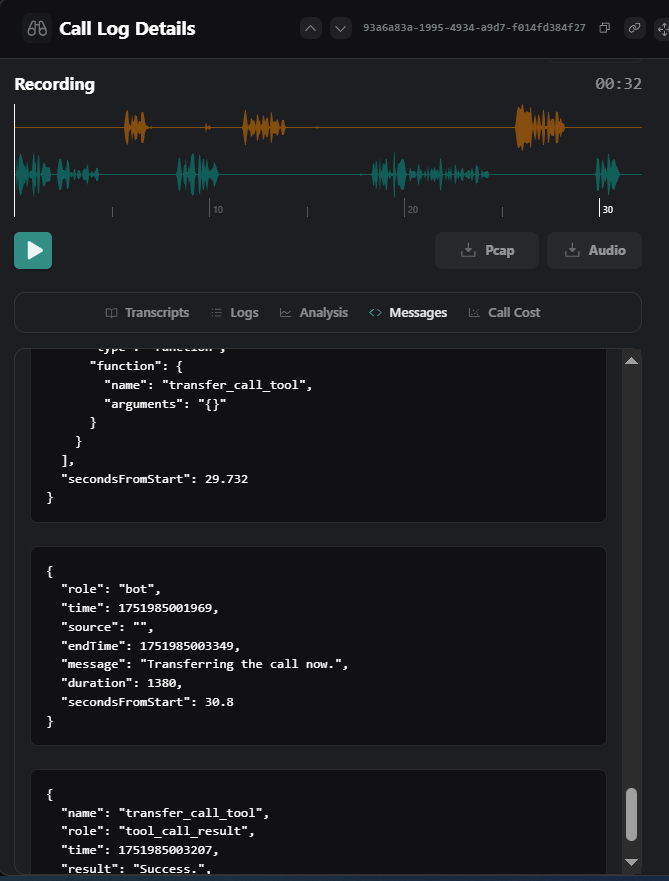Screen dimensions: 669x881
Task: Go to previous call log
Action: click(311, 28)
